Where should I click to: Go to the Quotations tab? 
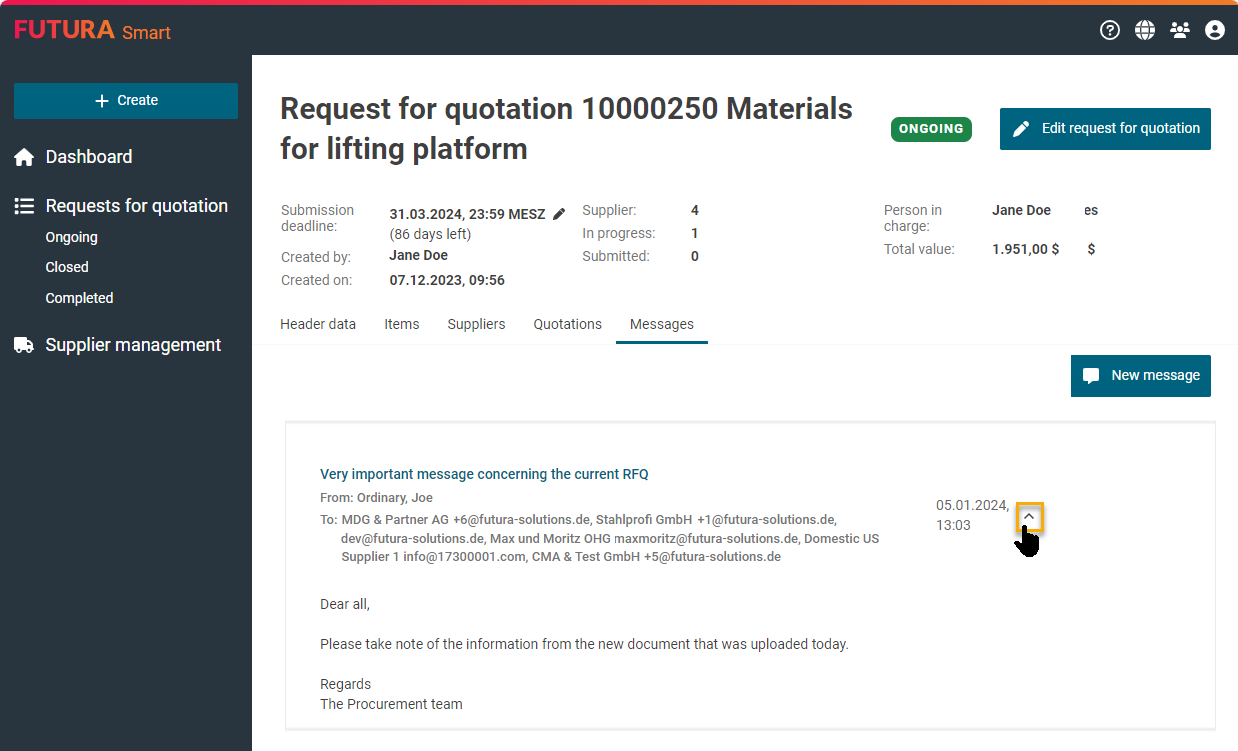(x=567, y=324)
